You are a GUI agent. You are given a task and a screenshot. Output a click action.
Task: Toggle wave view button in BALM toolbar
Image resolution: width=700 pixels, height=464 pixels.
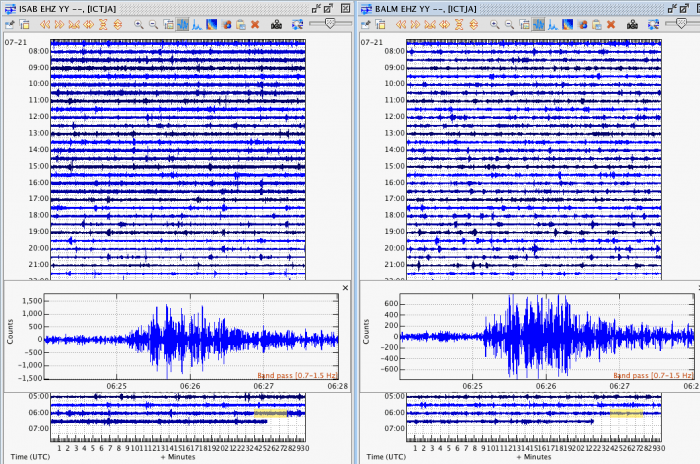click(538, 25)
